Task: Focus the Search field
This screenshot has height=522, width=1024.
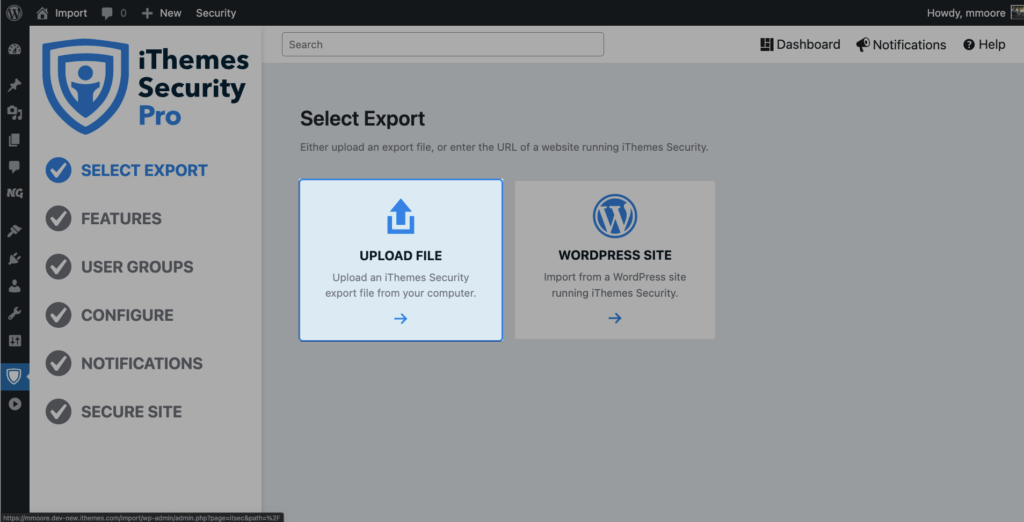Action: pyautogui.click(x=443, y=44)
